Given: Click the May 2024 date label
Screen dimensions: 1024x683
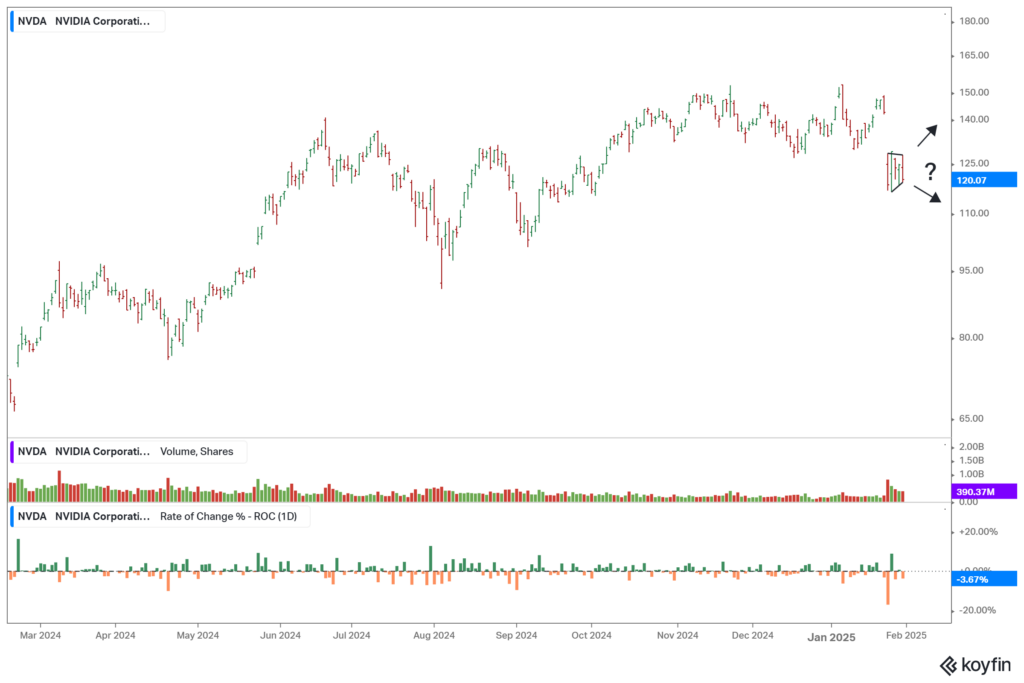Looking at the screenshot, I should pos(198,635).
